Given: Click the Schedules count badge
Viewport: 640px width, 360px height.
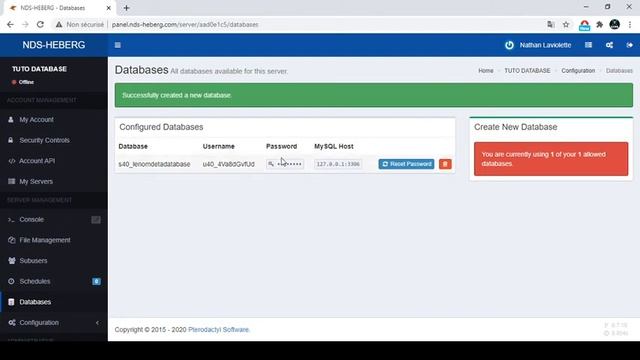Looking at the screenshot, I should pyautogui.click(x=96, y=281).
